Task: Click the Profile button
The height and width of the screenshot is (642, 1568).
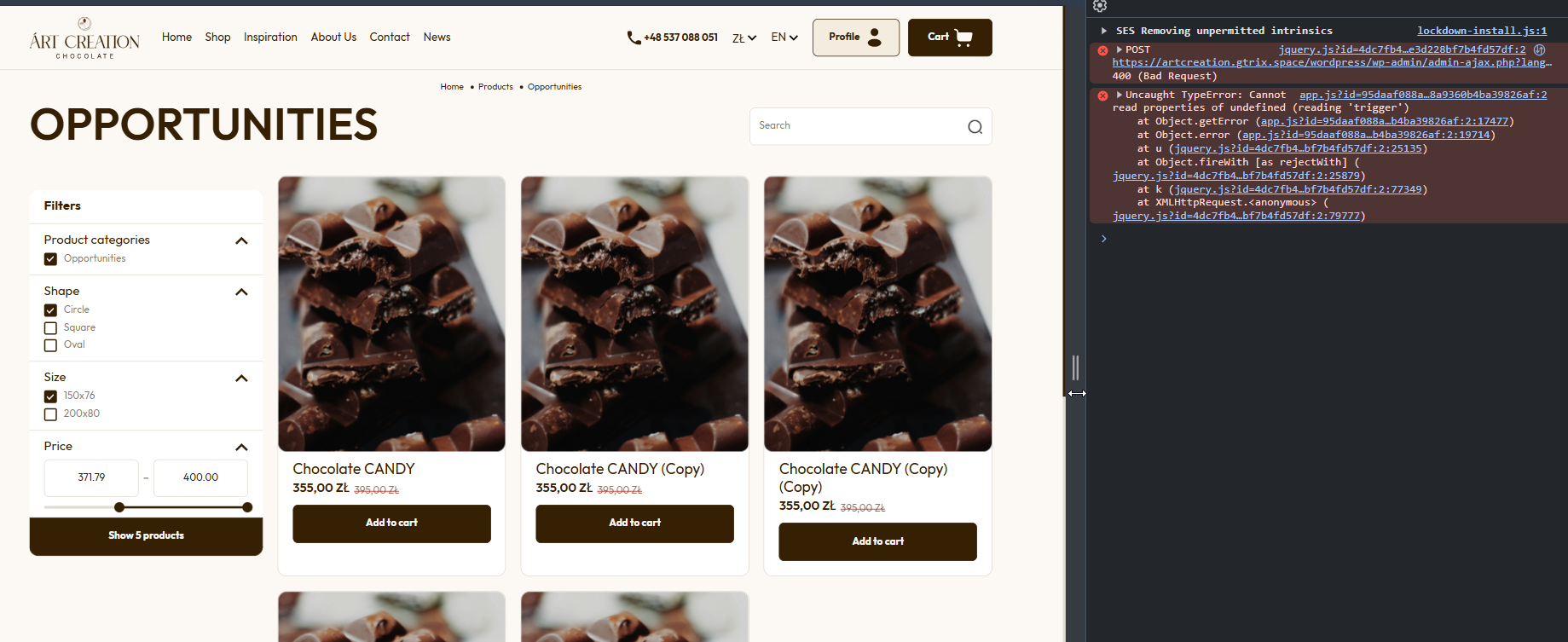Action: pos(856,38)
